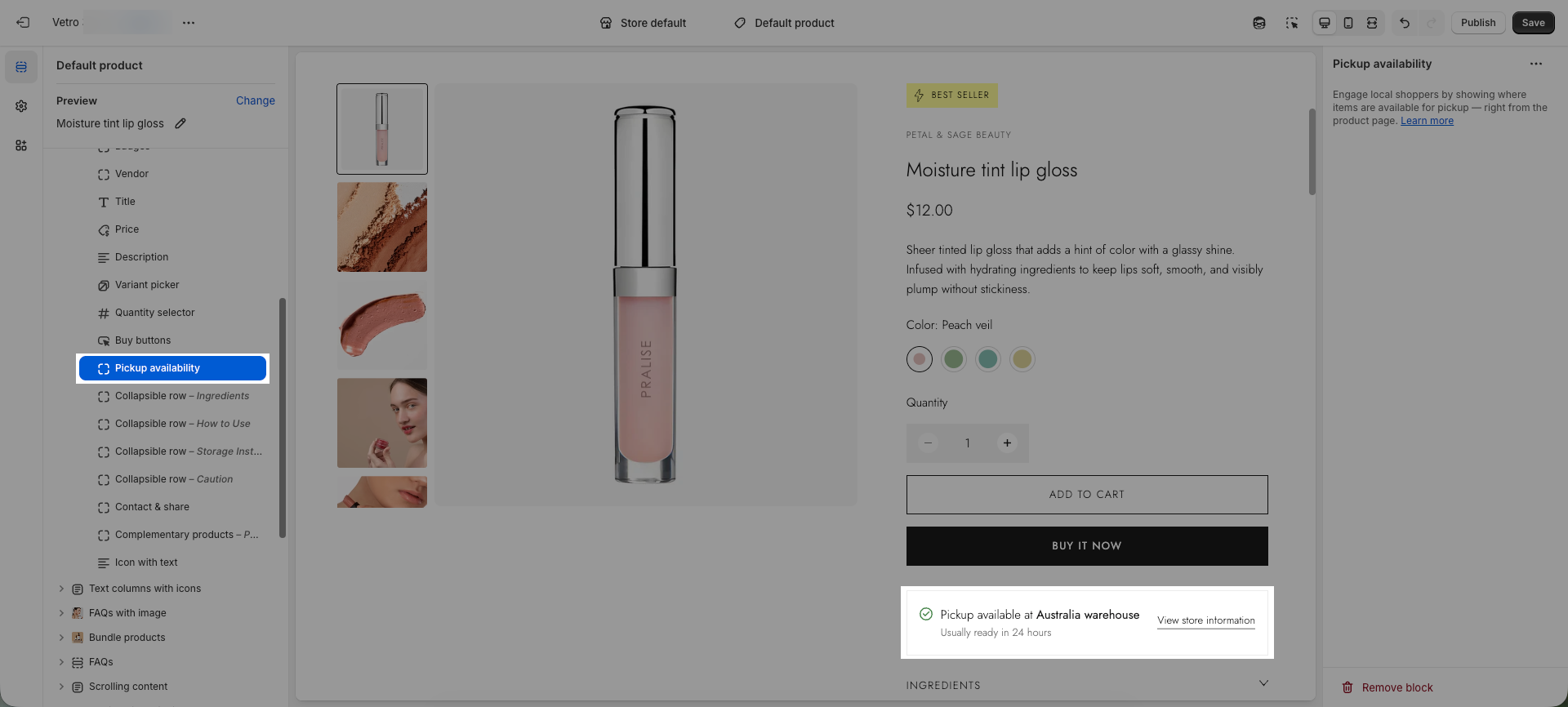1568x707 pixels.
Task: Click the exit editor icon
Action: pyautogui.click(x=23, y=23)
